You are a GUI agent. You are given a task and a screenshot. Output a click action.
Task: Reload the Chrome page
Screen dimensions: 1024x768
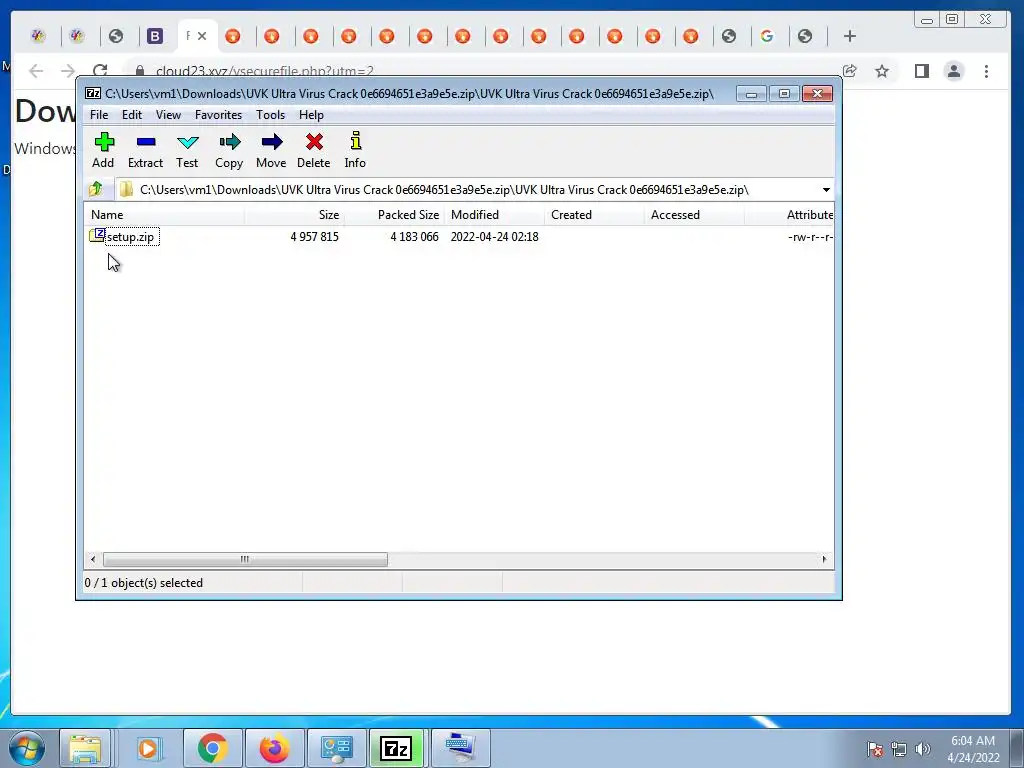coord(100,71)
